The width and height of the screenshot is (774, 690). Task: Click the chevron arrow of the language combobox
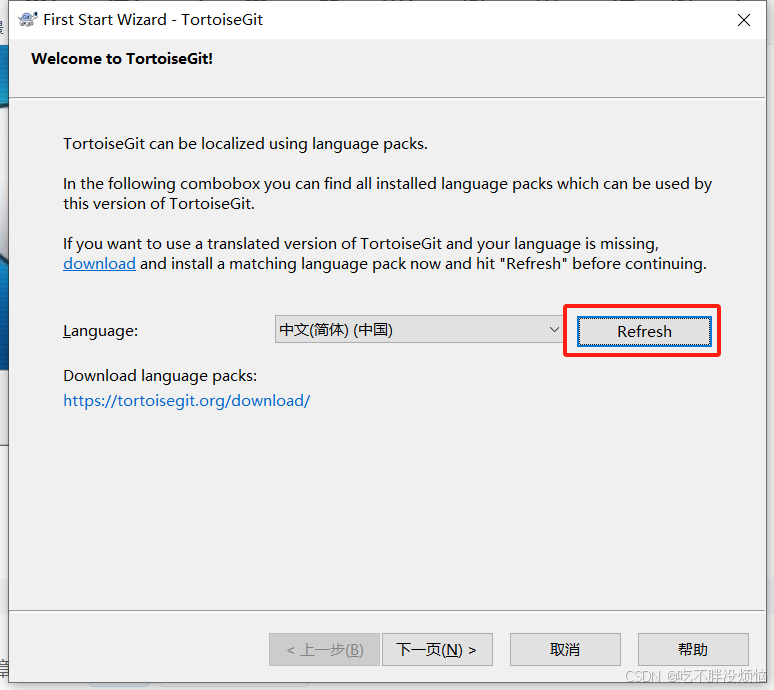pyautogui.click(x=554, y=329)
